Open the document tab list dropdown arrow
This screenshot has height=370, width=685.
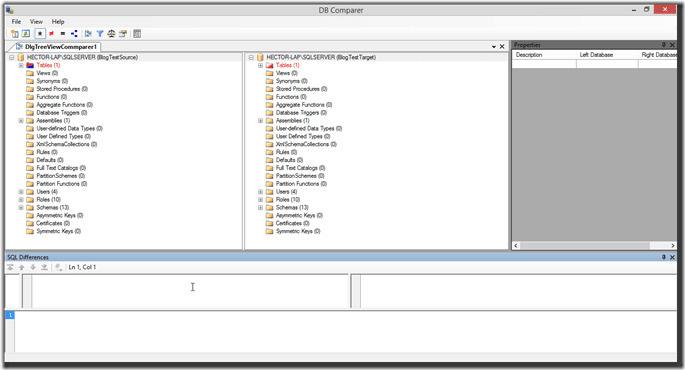494,46
